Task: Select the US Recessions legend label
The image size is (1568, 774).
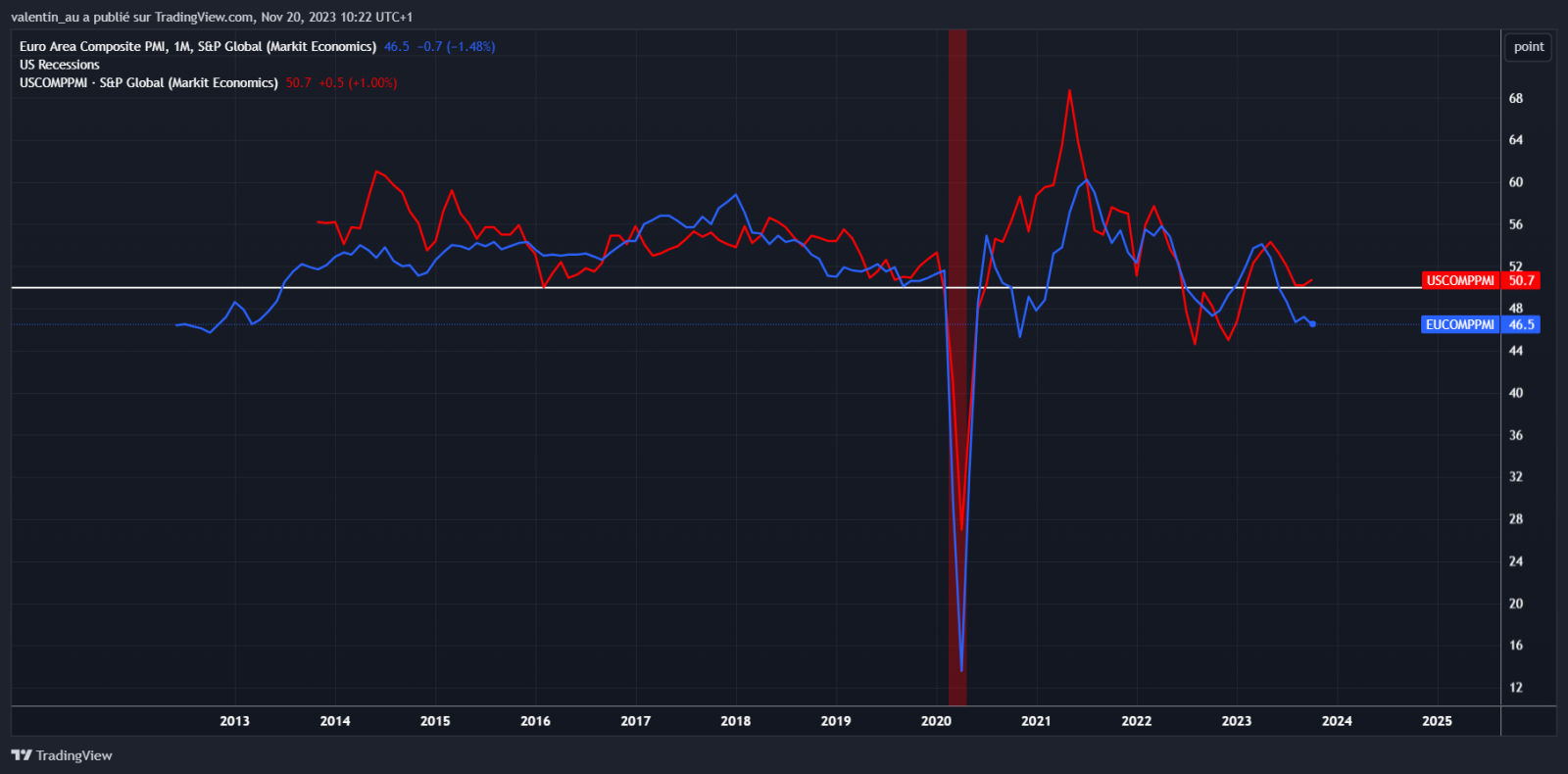Action: 60,65
